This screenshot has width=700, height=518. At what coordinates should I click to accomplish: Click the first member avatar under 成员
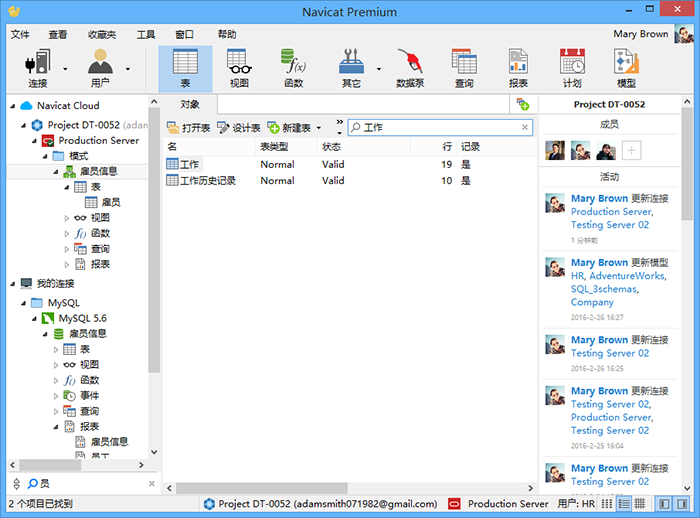pos(555,150)
